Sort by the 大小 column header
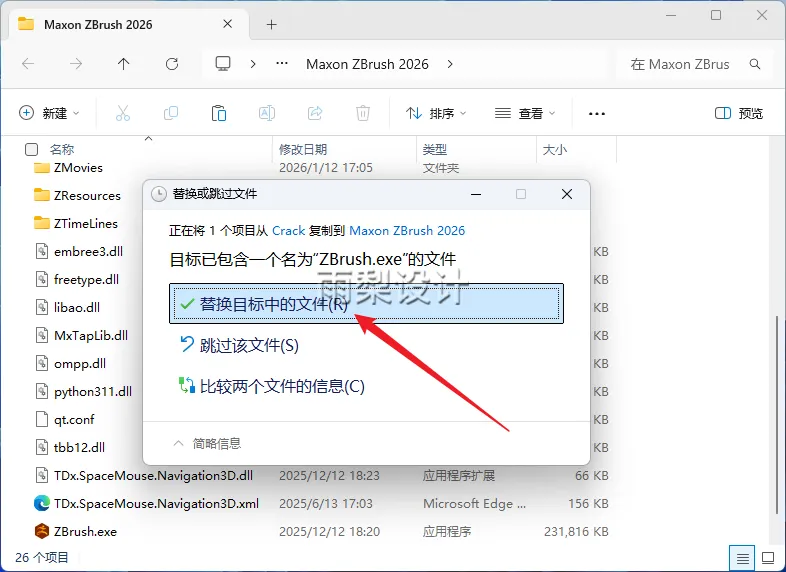The width and height of the screenshot is (786, 572). (x=554, y=149)
